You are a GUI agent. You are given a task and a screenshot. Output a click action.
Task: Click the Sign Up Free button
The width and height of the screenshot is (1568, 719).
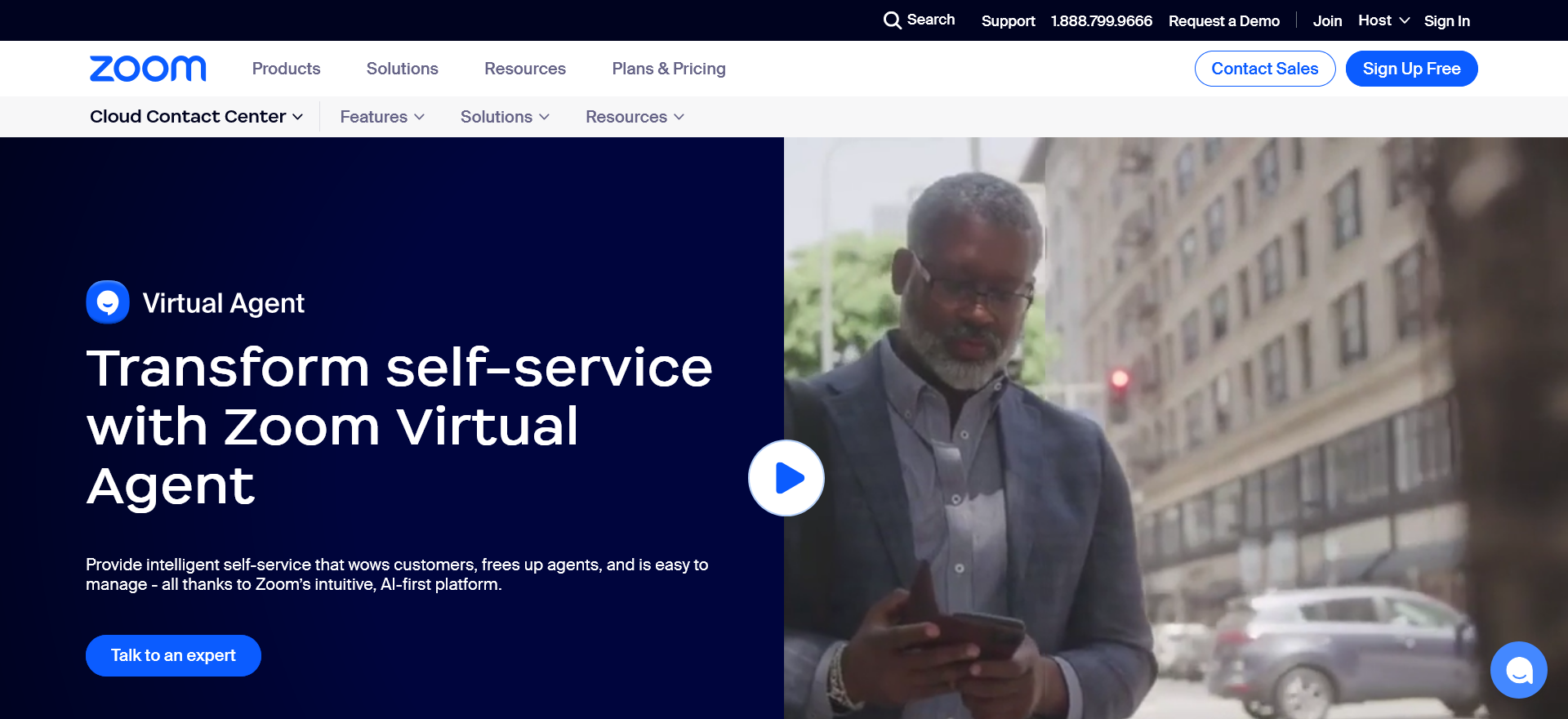tap(1411, 69)
